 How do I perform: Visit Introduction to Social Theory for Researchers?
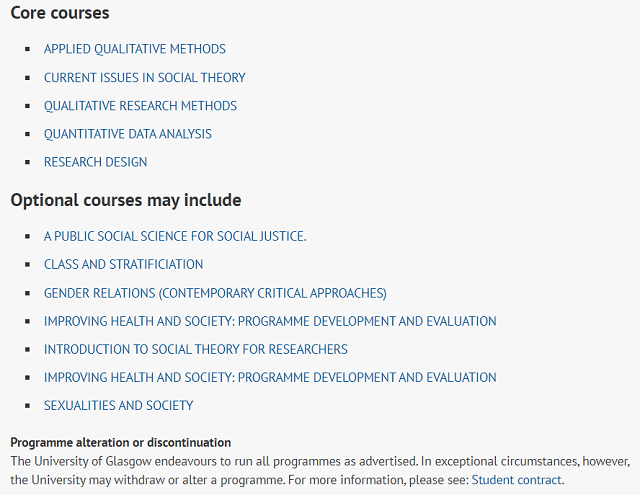click(x=196, y=349)
